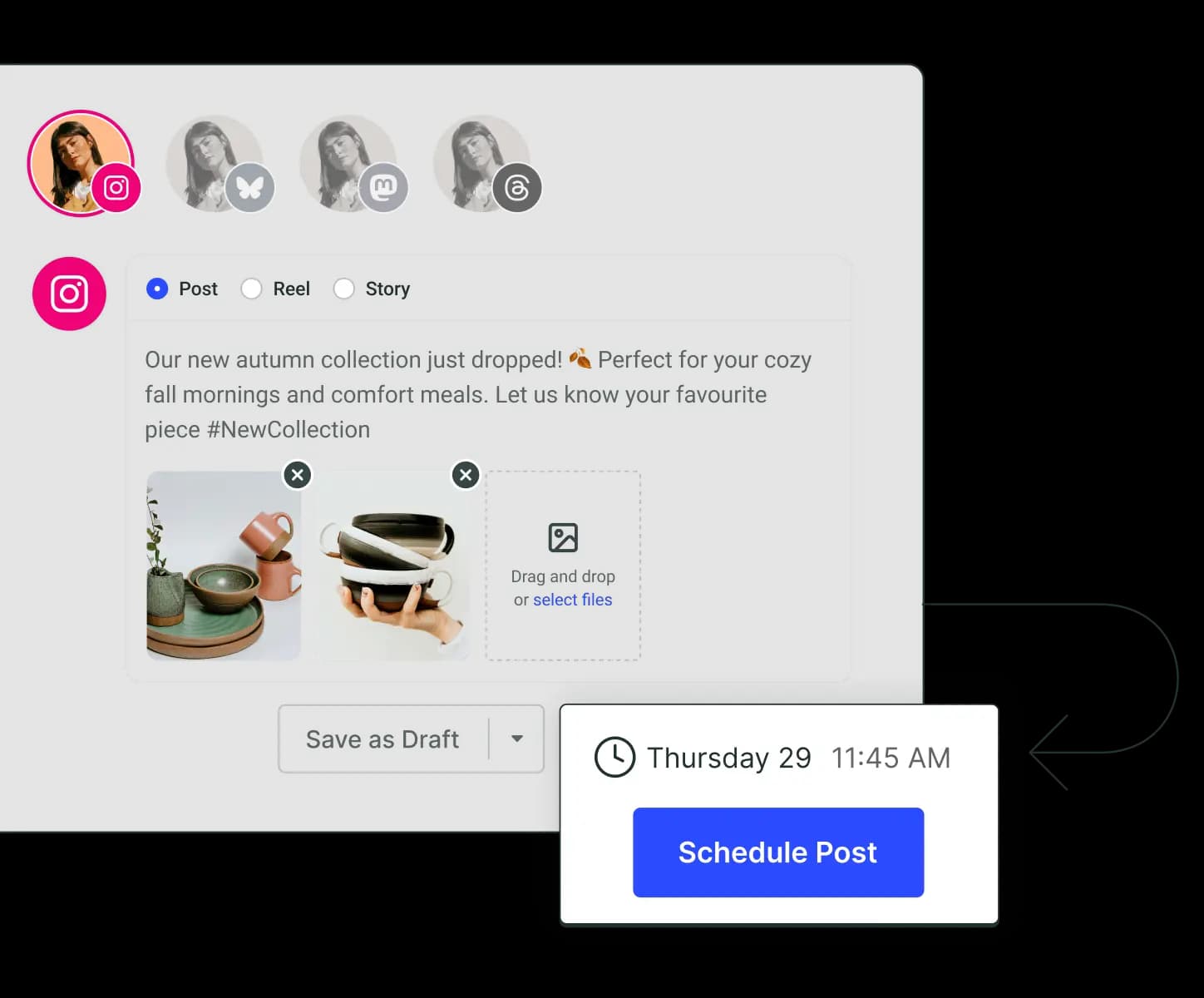Viewport: 1204px width, 998px height.
Task: Click the clock icon beside the schedule time
Action: click(614, 757)
